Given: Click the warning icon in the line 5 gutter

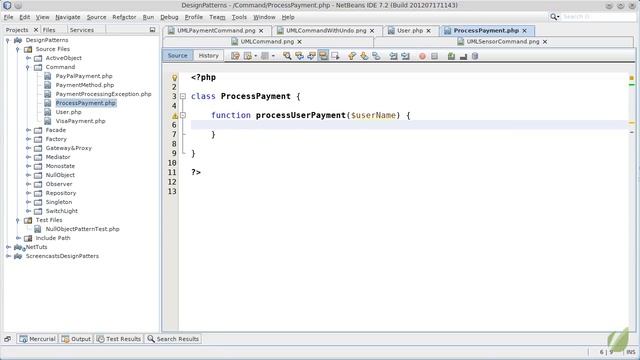Looking at the screenshot, I should 174,116.
